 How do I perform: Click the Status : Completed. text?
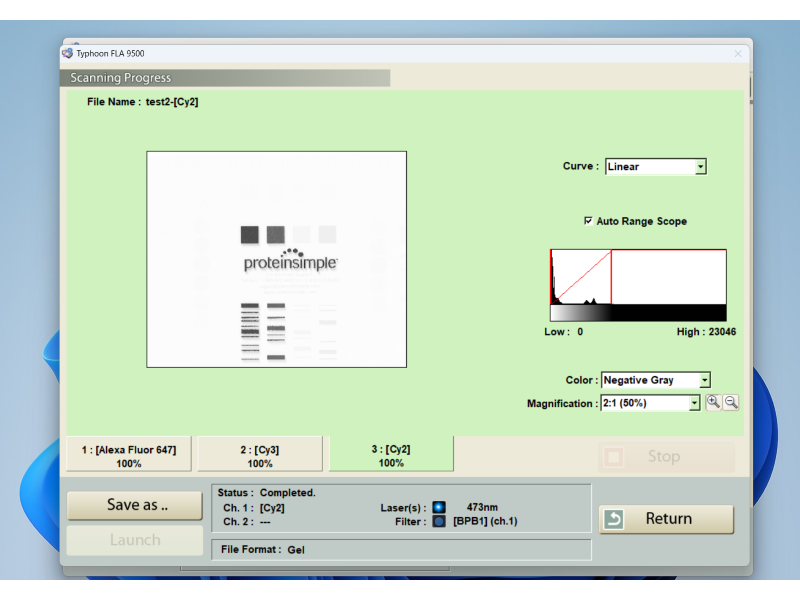tap(266, 493)
